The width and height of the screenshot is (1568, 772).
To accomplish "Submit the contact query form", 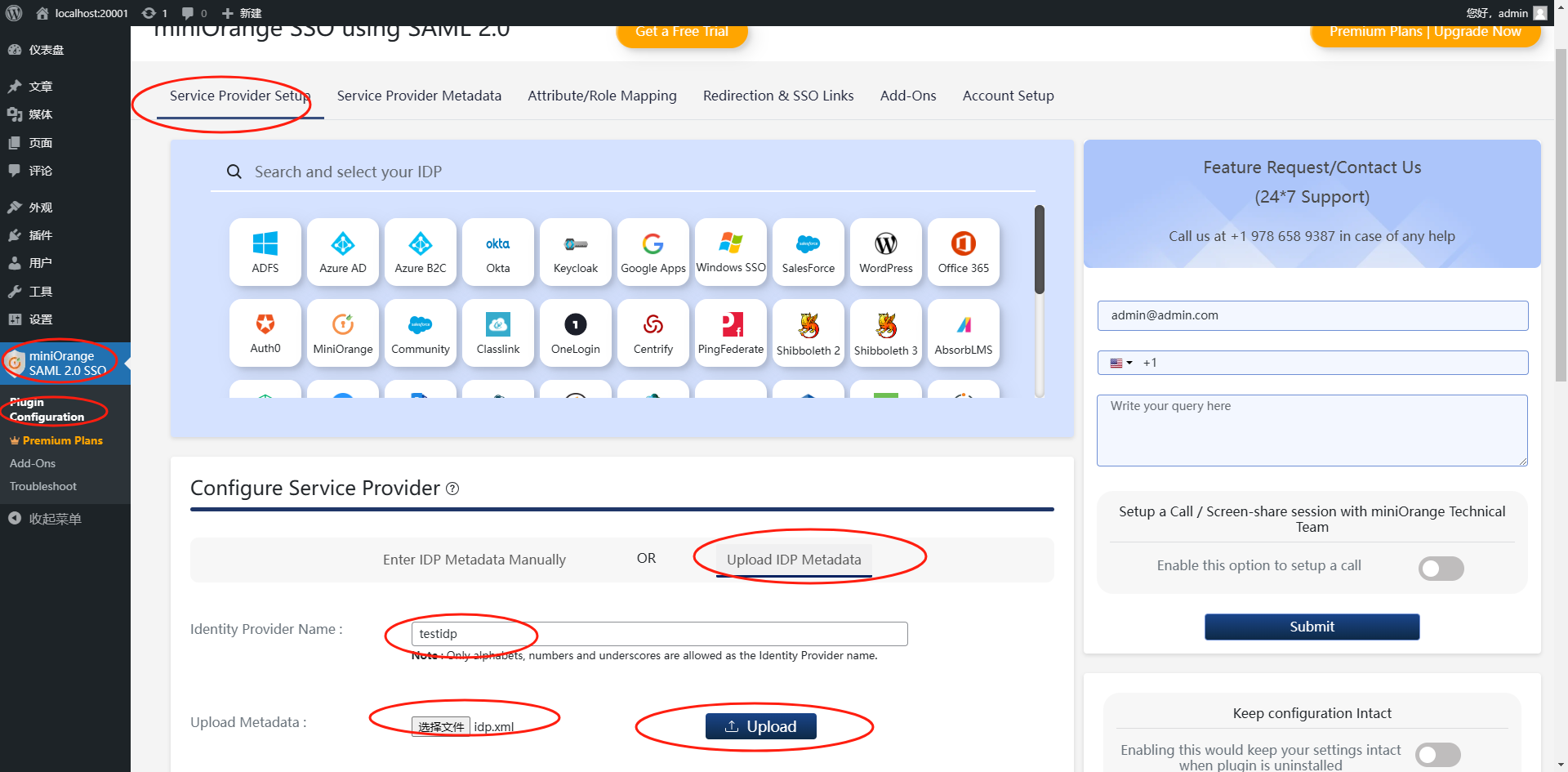I will 1312,627.
